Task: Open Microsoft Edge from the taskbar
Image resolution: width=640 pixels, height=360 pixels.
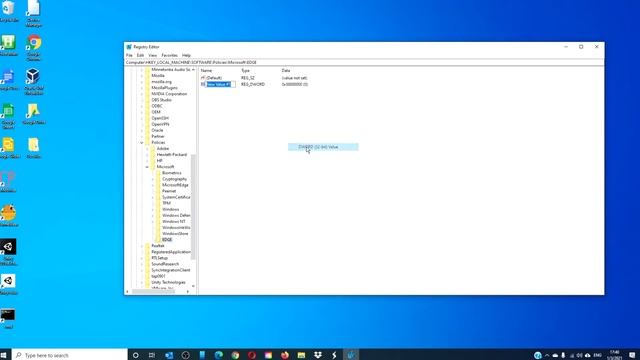Action: tap(218, 355)
